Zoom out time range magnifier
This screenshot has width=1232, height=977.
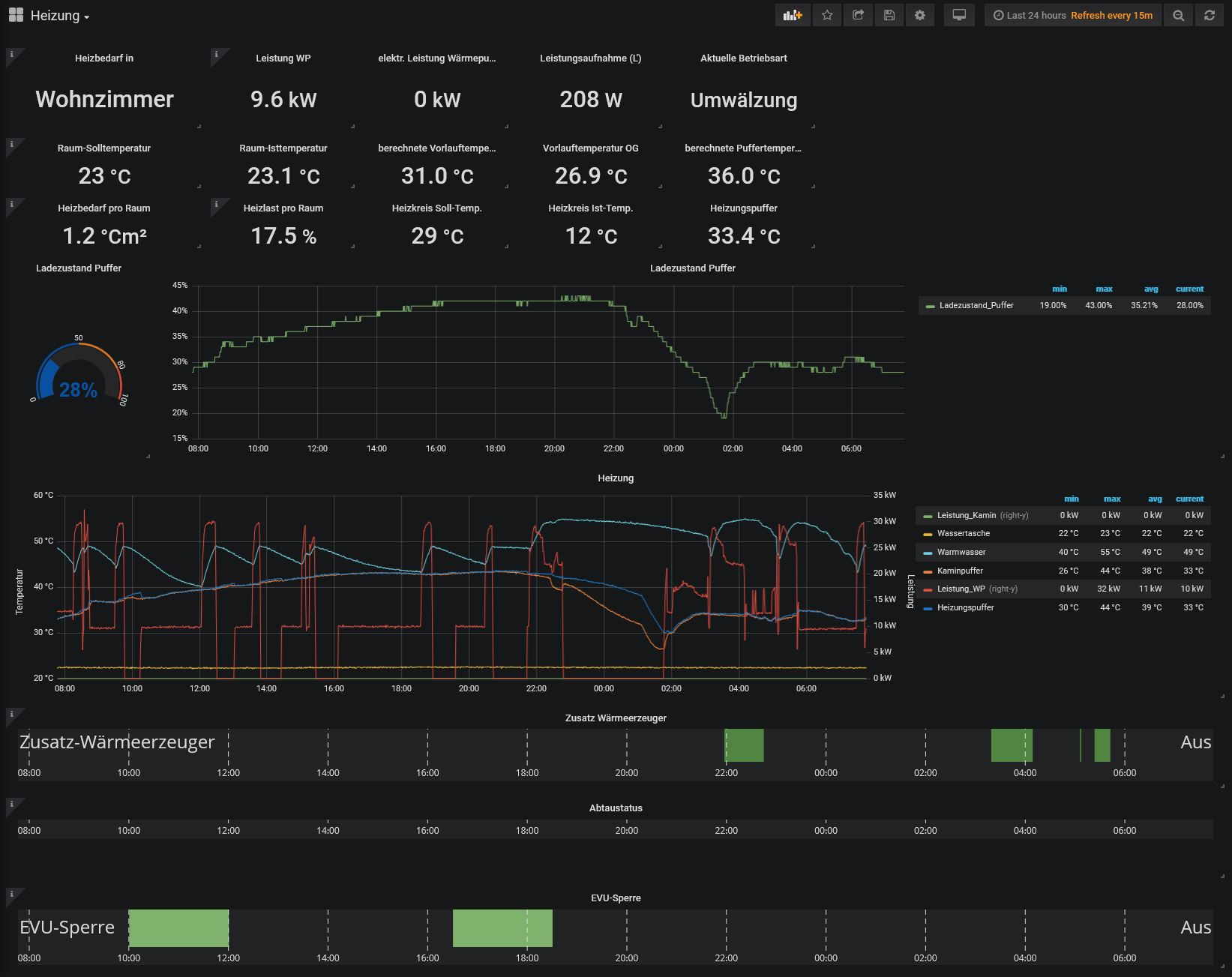1179,15
